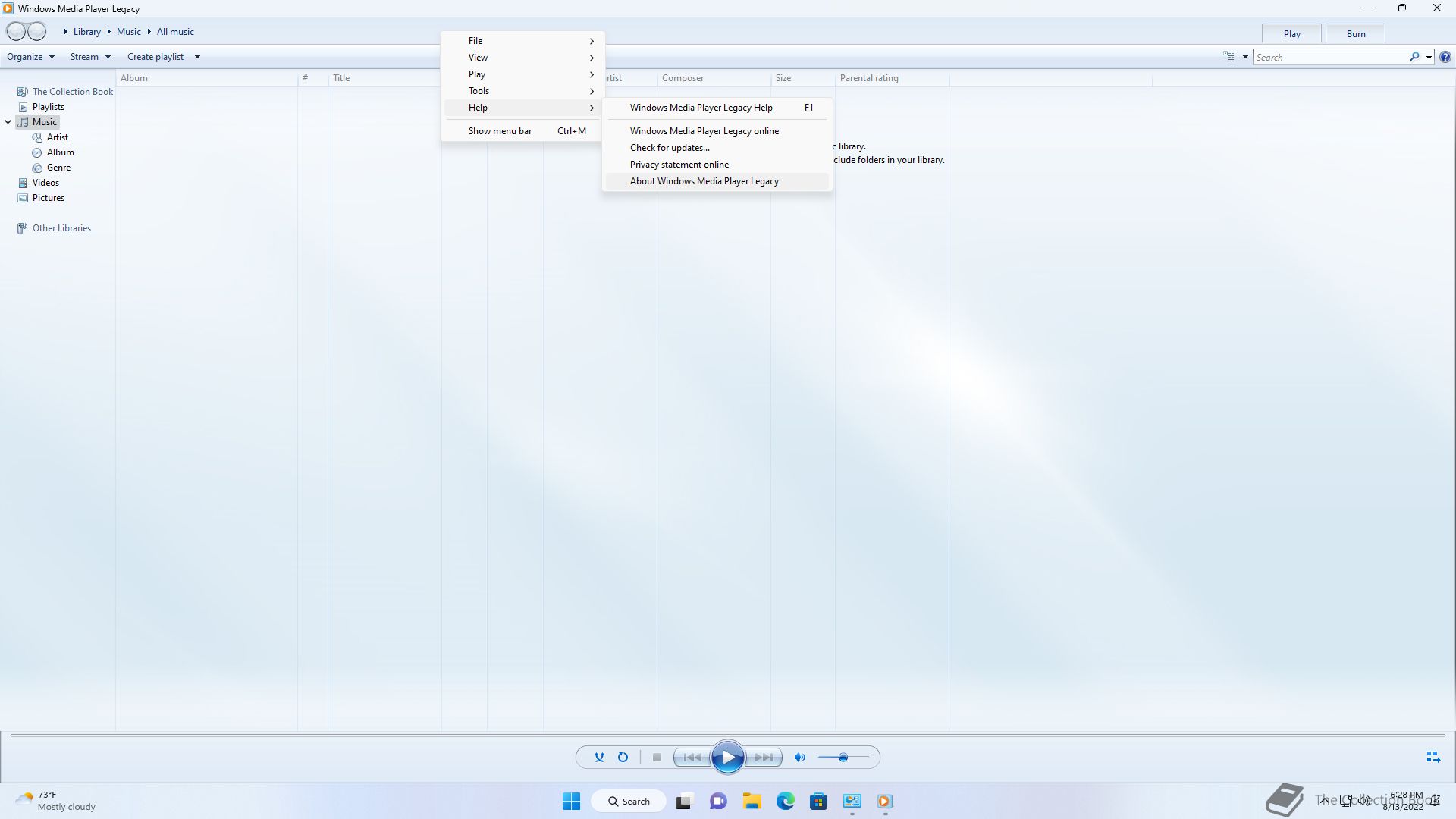Click the Next track button
This screenshot has height=819, width=1456.
point(764,757)
